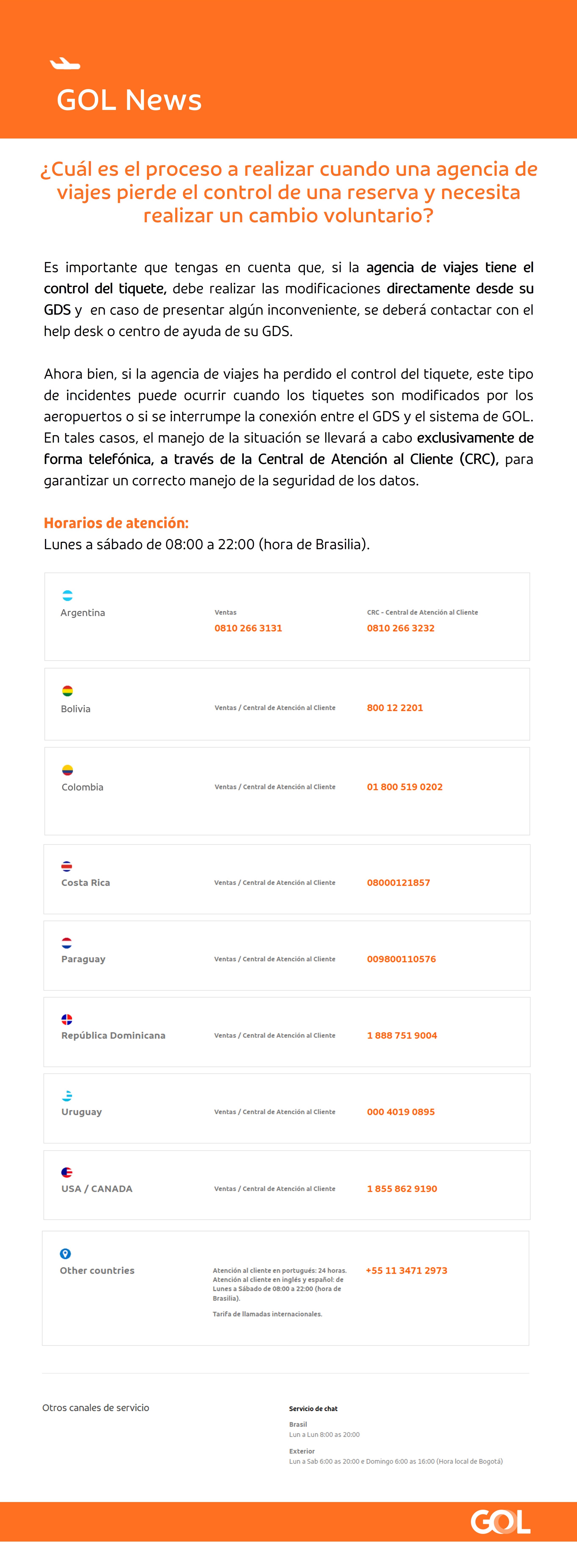Click USA / CANADA number 1 855 862 9190

point(402,1189)
